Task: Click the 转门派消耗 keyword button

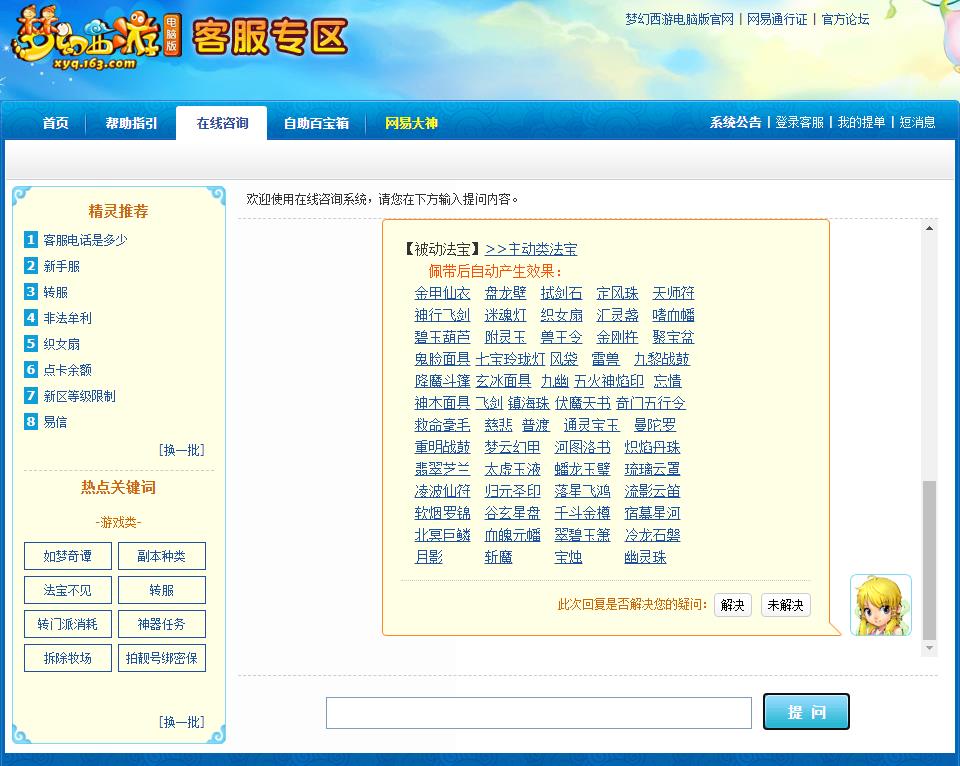Action: pos(68,624)
